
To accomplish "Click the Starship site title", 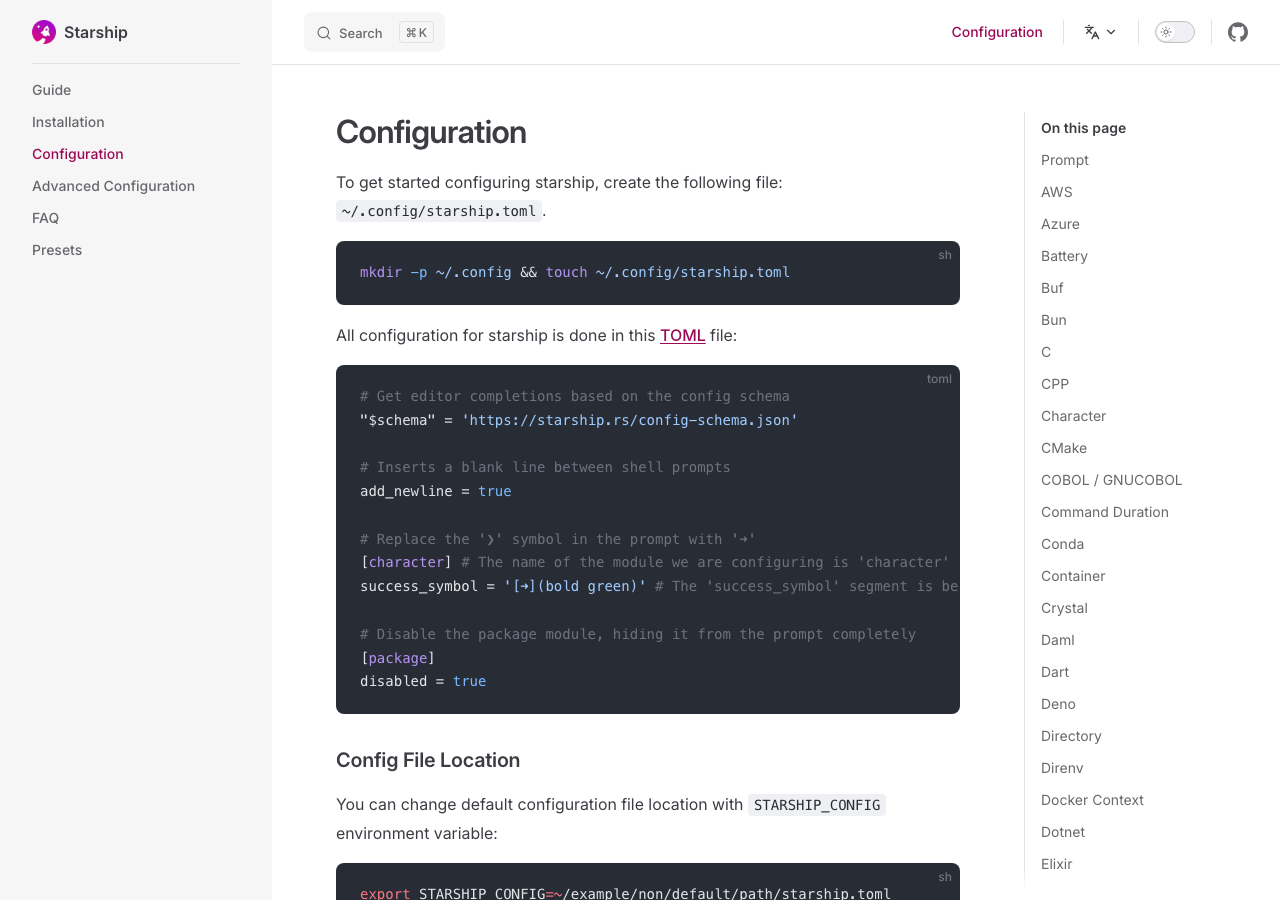I will pos(96,32).
